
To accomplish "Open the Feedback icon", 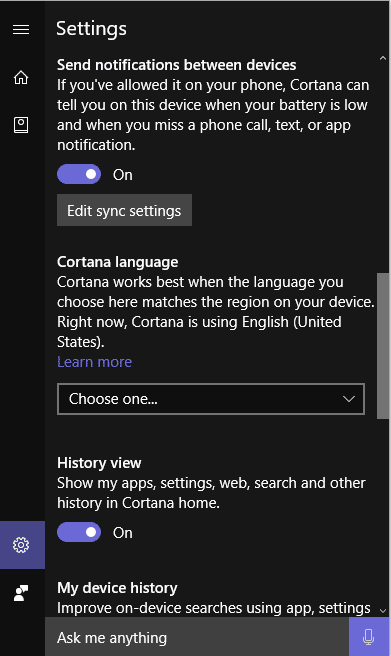I will pyautogui.click(x=21, y=593).
